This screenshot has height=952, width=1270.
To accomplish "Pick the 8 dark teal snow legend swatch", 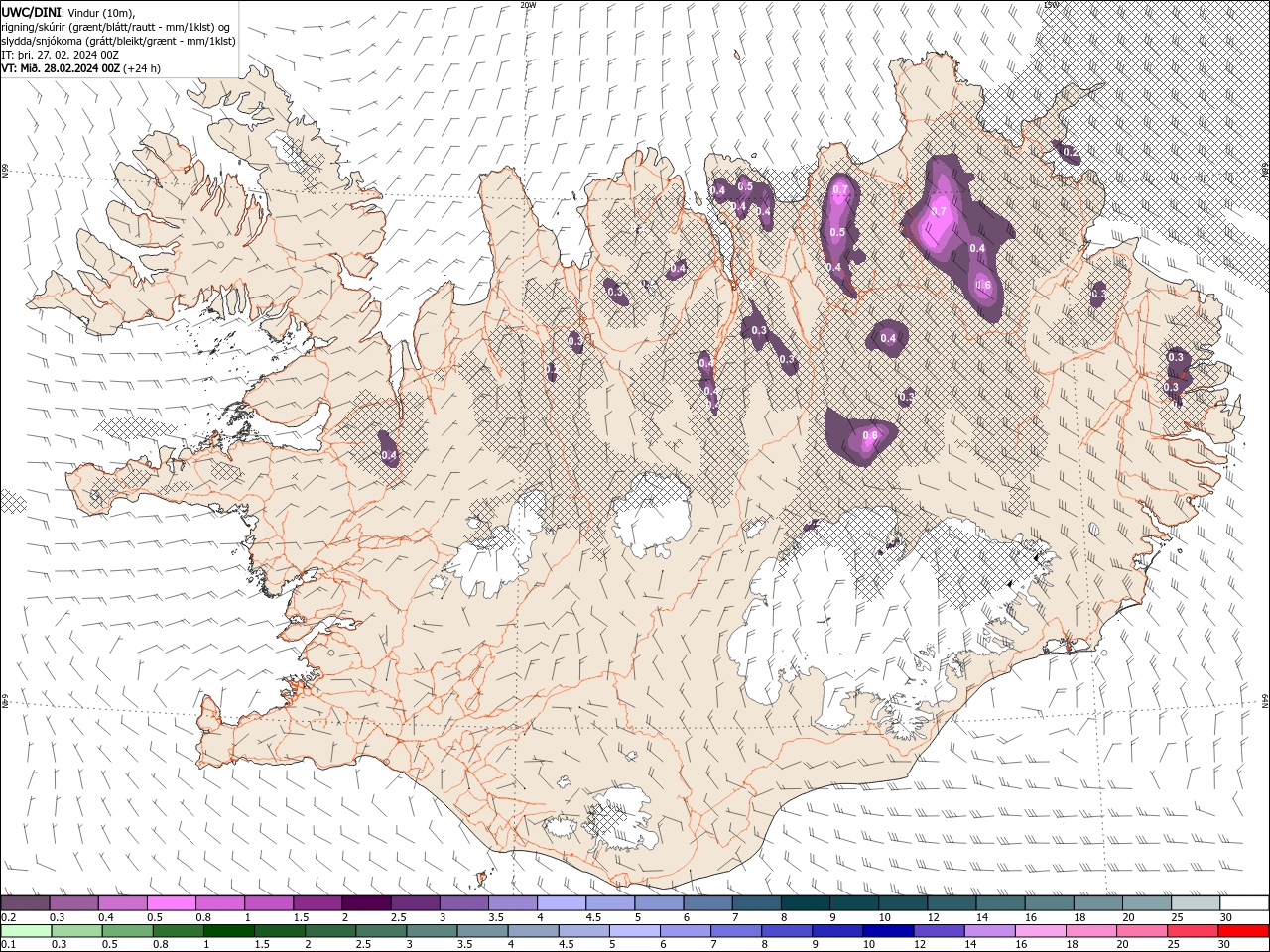I will pos(806,903).
